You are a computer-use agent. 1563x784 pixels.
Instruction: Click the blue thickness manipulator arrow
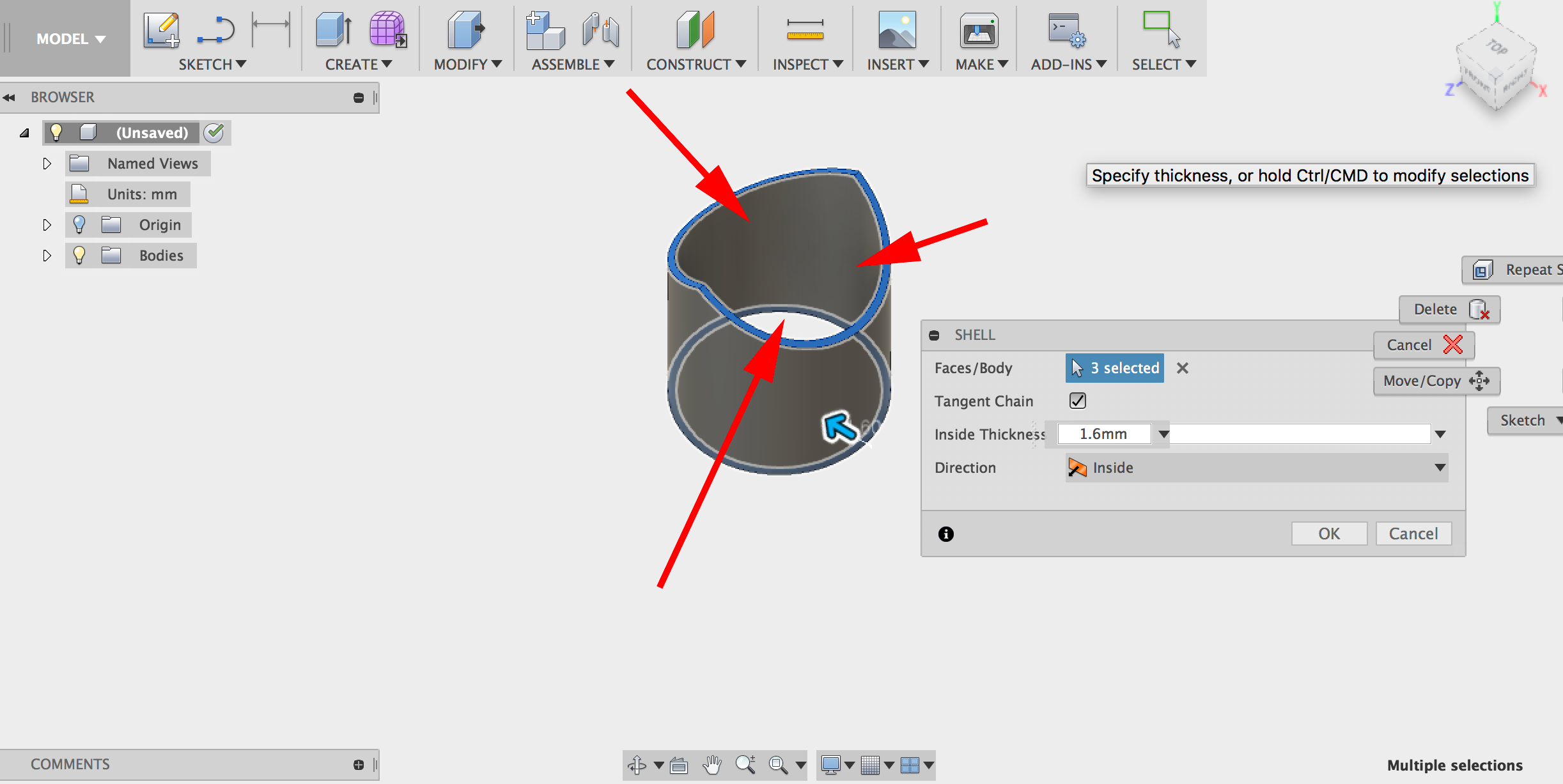pyautogui.click(x=839, y=427)
